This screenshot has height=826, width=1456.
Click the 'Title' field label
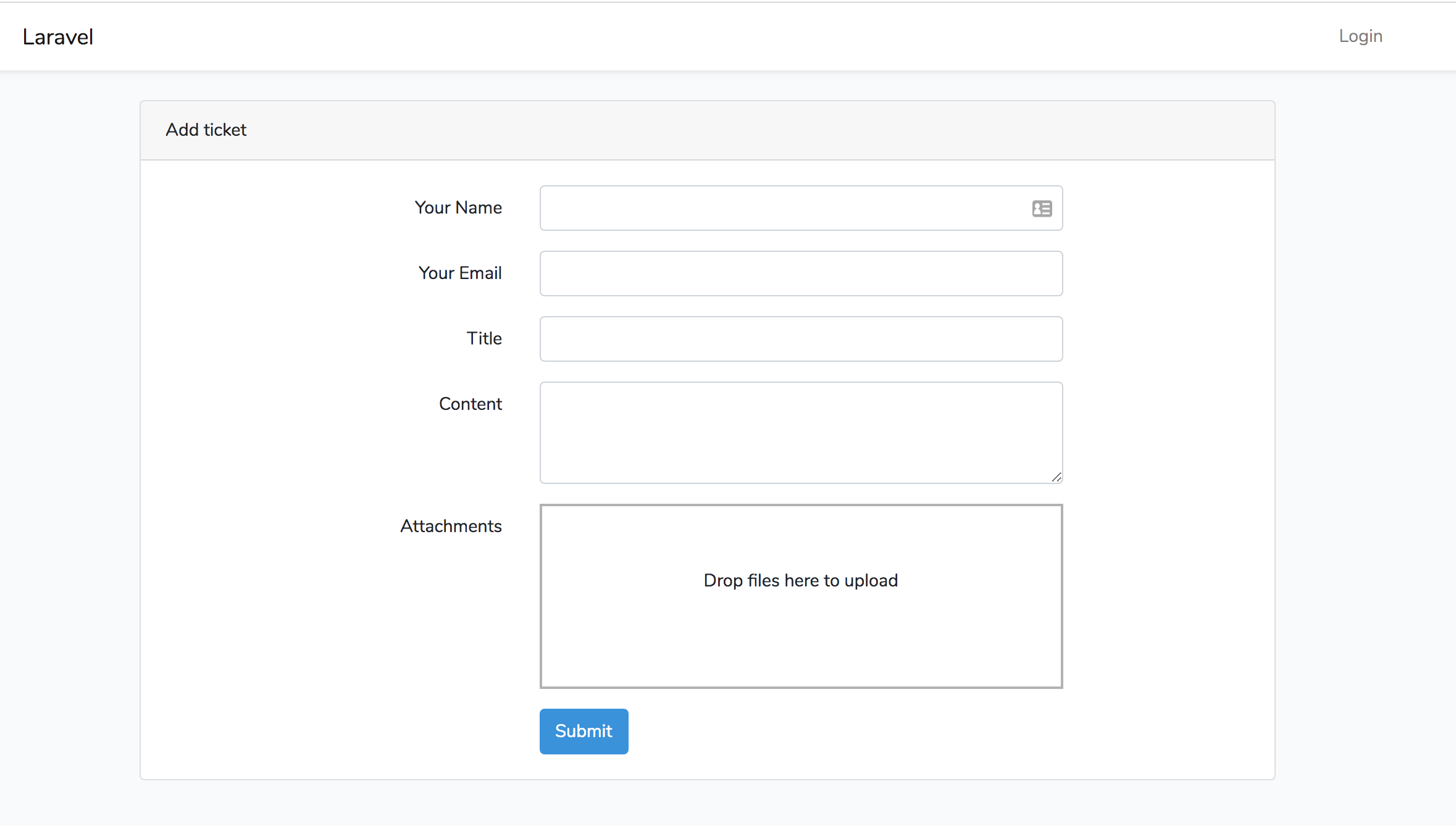483,339
